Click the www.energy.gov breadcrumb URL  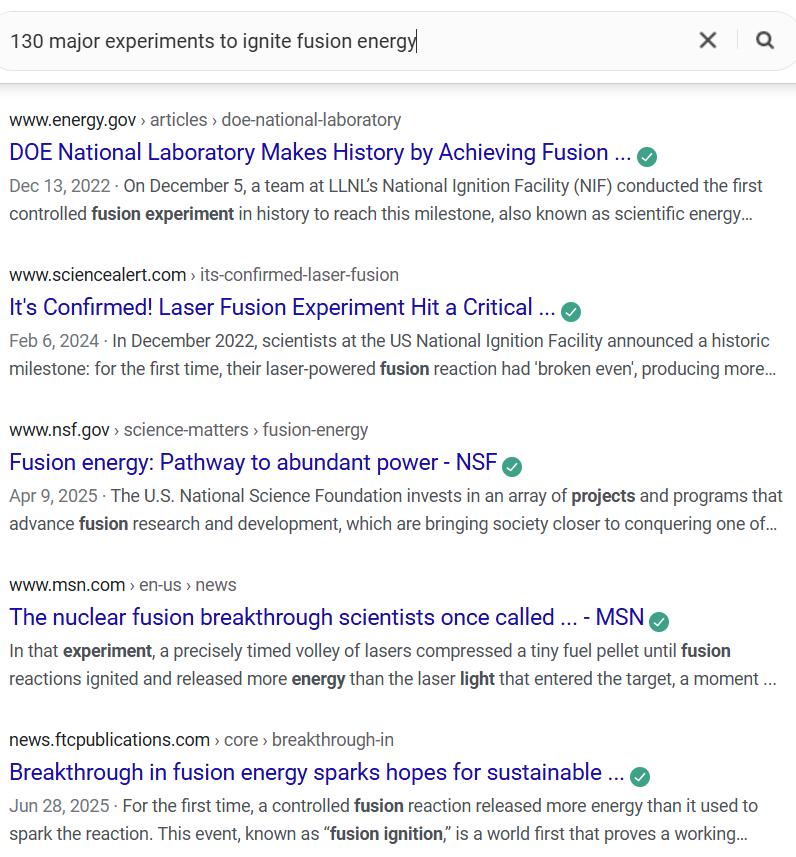(x=72, y=120)
